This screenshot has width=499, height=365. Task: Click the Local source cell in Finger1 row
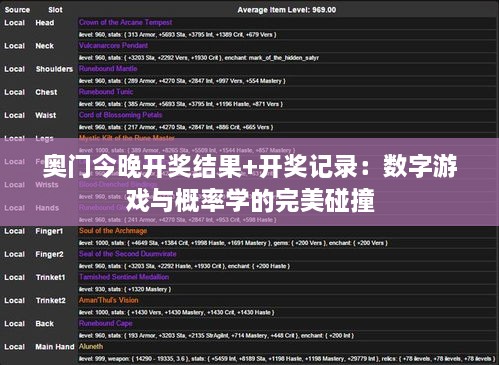[14, 231]
